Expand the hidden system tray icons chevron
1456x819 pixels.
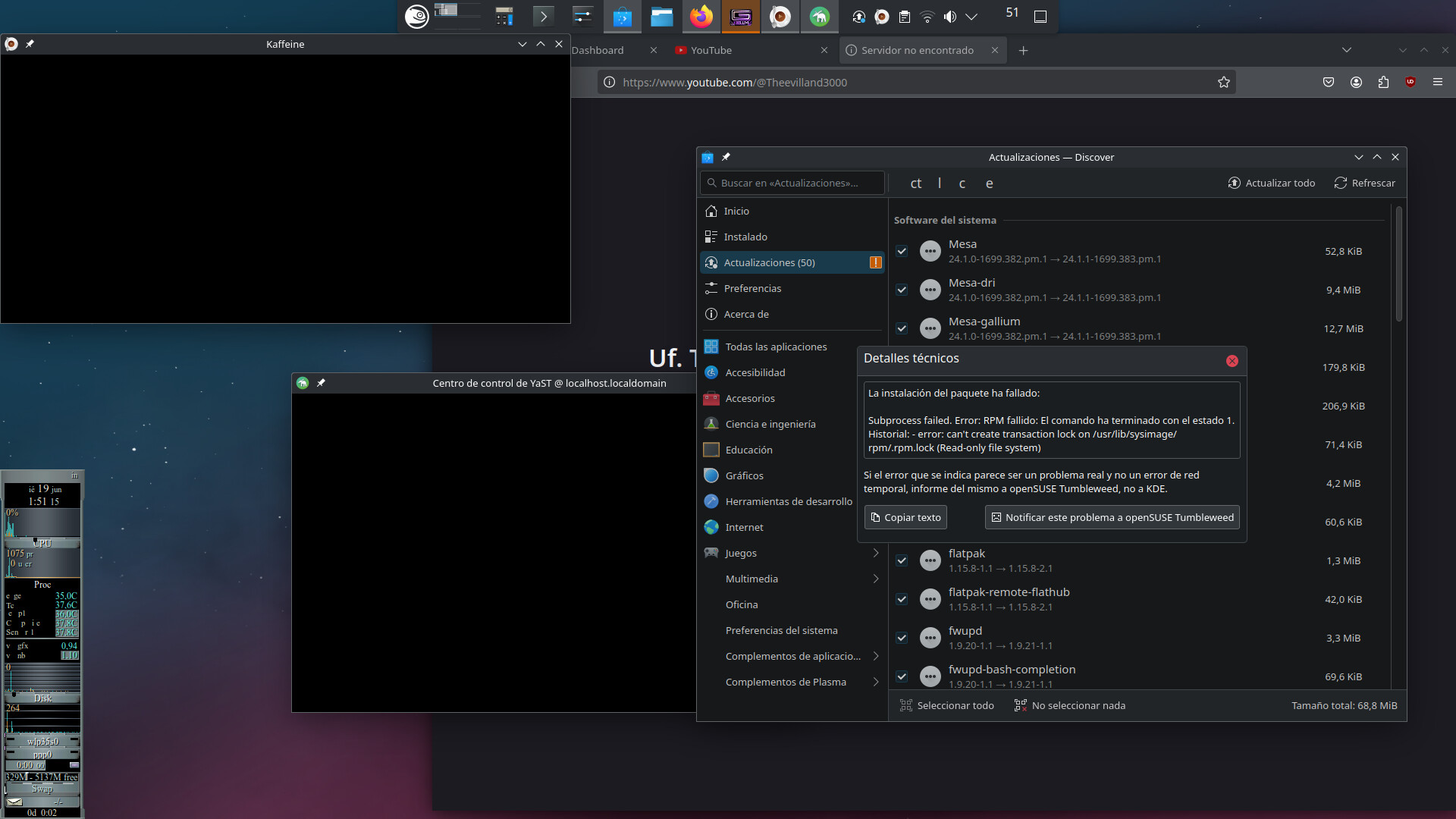[x=972, y=16]
